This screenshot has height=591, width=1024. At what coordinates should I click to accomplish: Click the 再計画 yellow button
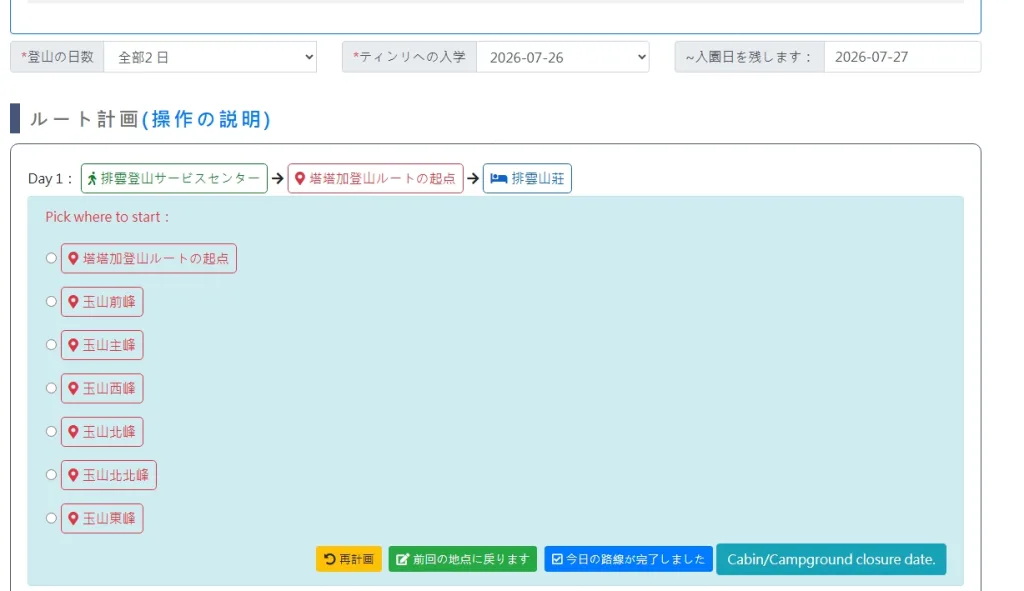(349, 559)
